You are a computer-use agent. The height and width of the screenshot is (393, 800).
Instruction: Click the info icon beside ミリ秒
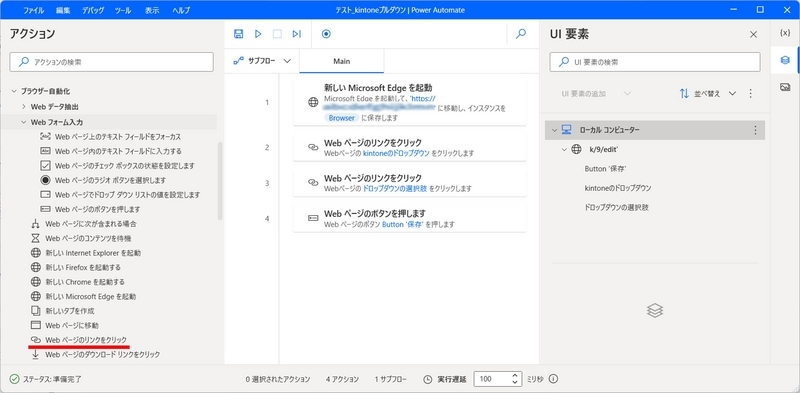(553, 379)
